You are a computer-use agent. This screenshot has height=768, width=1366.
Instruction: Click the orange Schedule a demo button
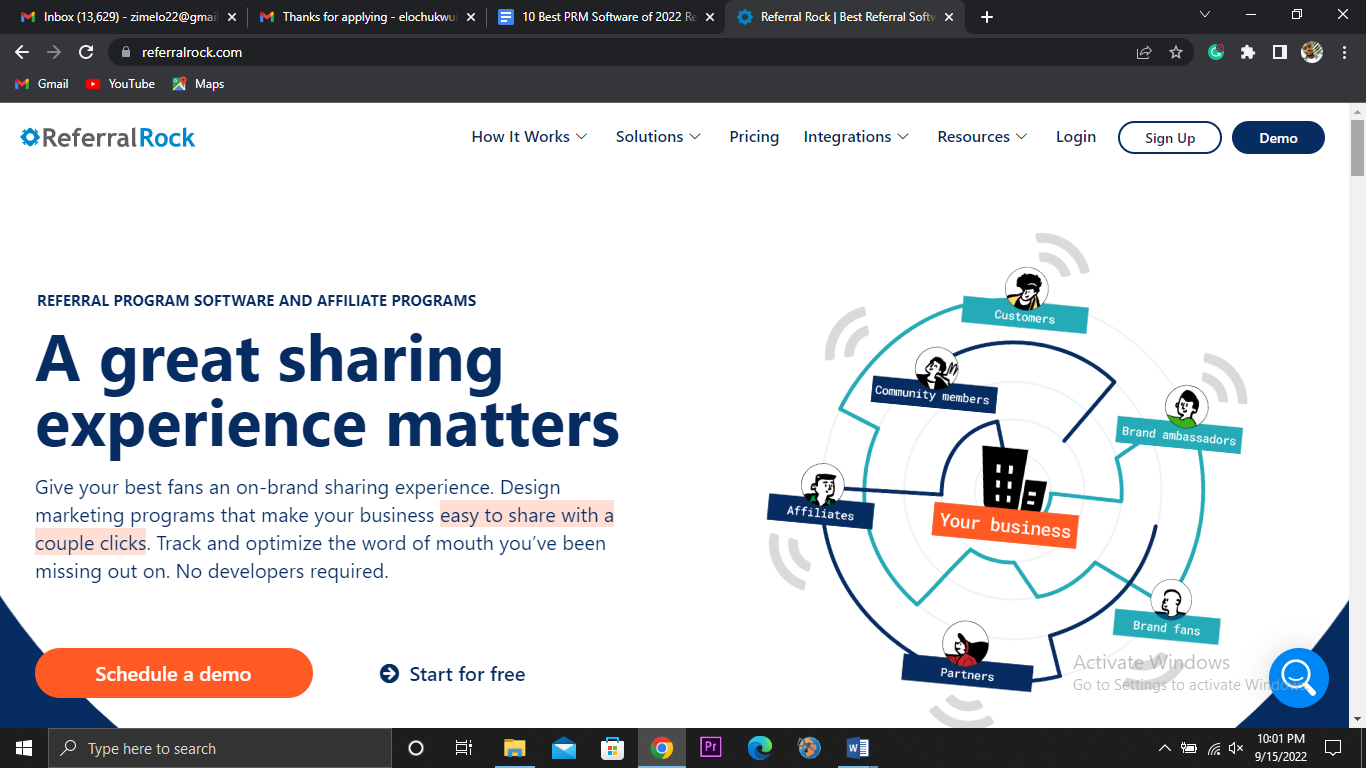[174, 673]
